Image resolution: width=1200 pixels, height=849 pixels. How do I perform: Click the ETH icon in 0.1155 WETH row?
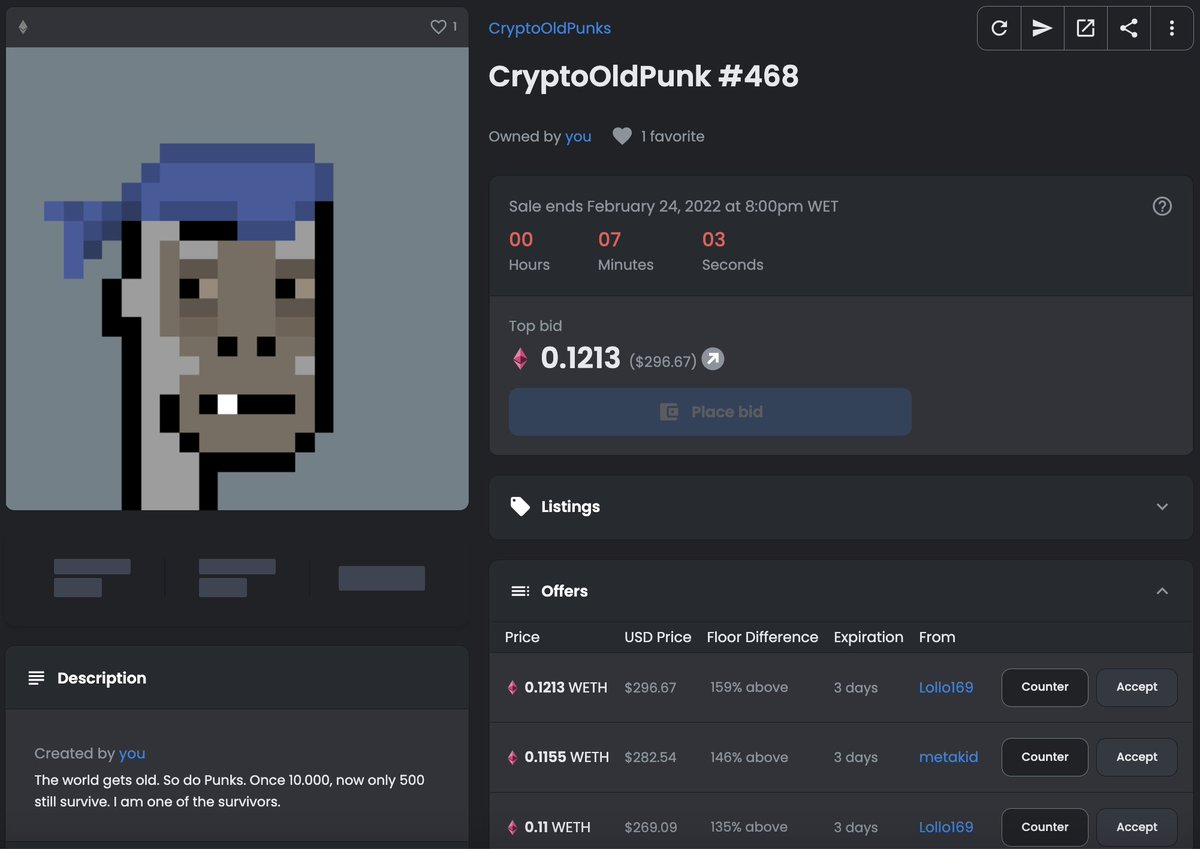(512, 757)
